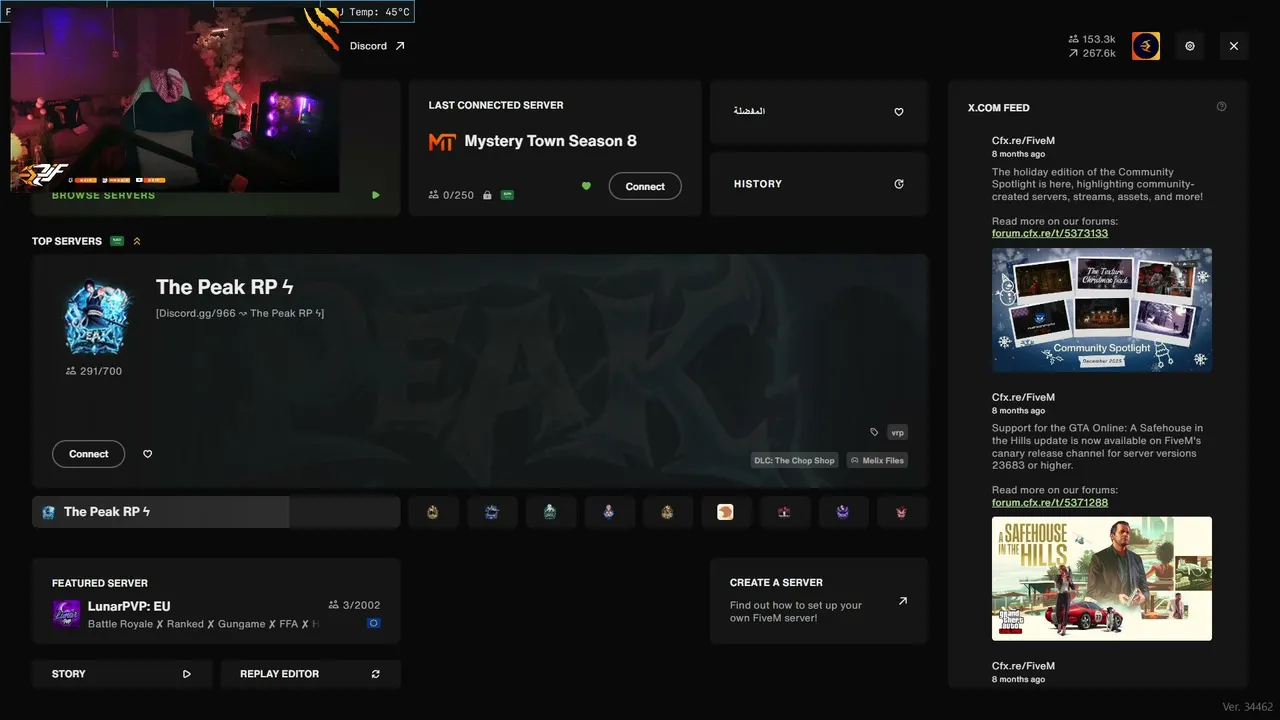Open forum.cfx.re/t/5371288 link
This screenshot has height=720, width=1280.
1050,502
